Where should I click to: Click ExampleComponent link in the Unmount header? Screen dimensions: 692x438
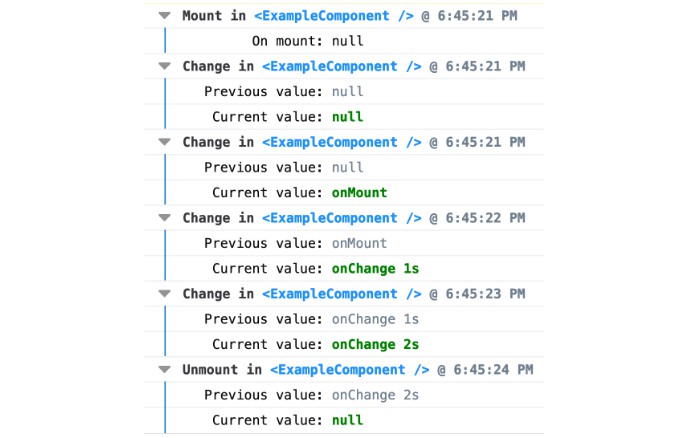tap(353, 370)
